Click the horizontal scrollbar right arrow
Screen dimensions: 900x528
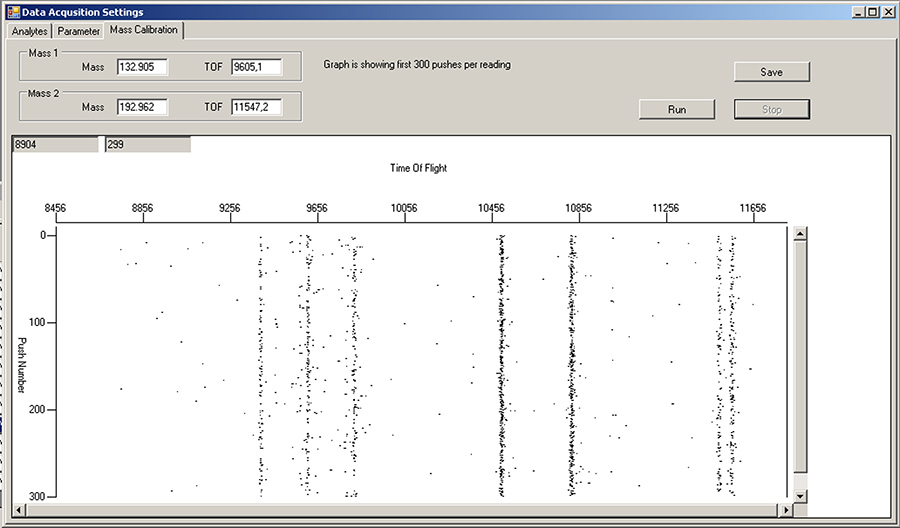pyautogui.click(x=786, y=511)
